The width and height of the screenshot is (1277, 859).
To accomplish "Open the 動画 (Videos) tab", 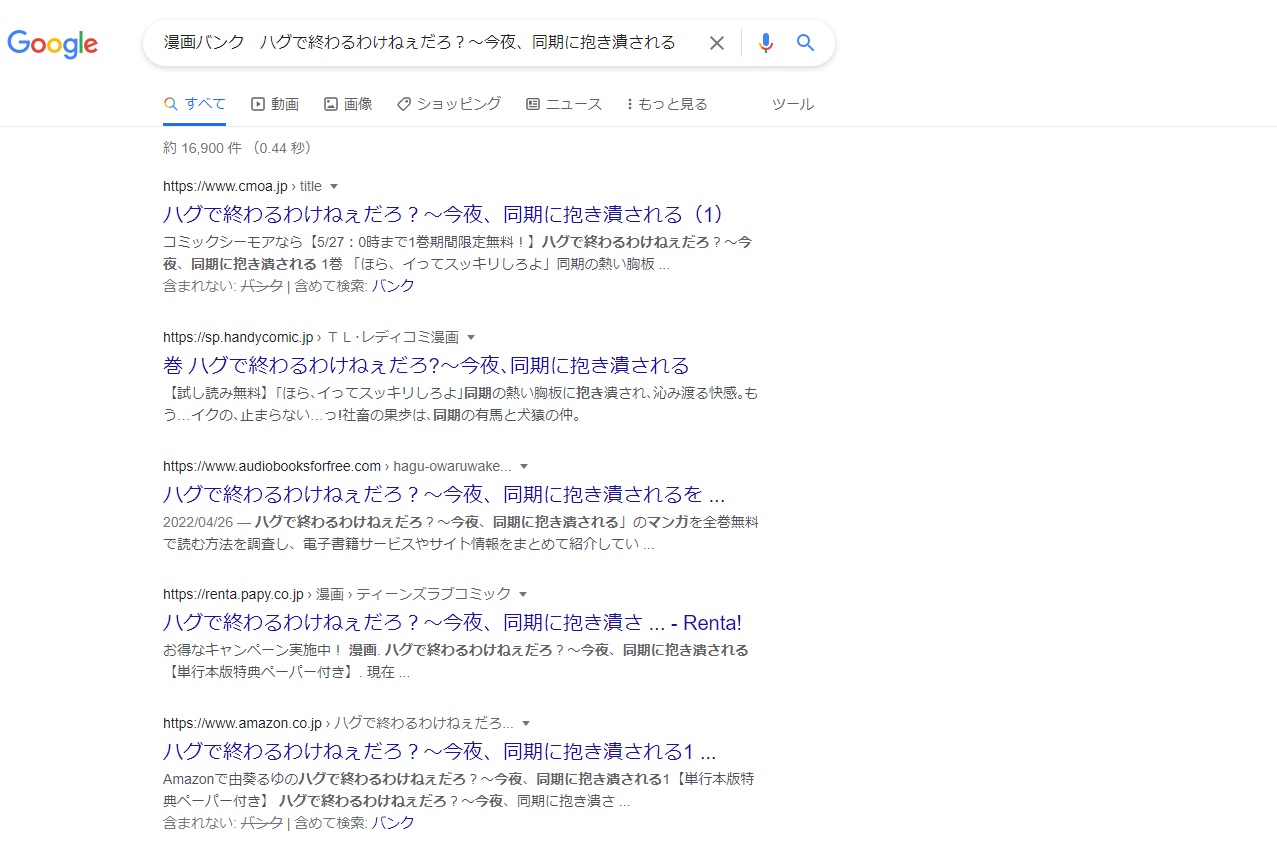I will tap(274, 104).
